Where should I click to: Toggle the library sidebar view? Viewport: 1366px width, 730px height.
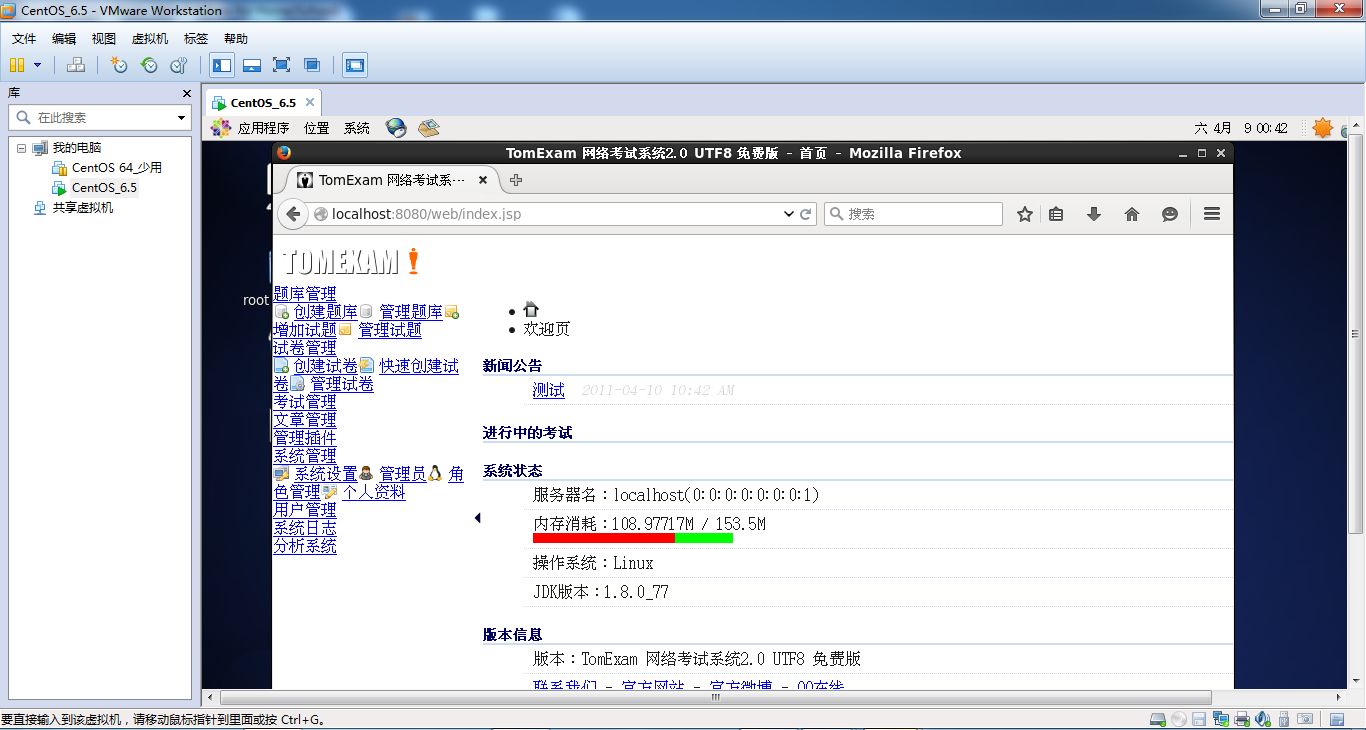click(x=222, y=65)
